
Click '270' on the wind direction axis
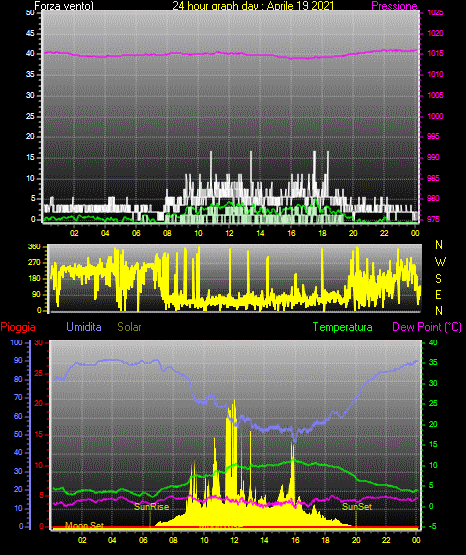34,263
